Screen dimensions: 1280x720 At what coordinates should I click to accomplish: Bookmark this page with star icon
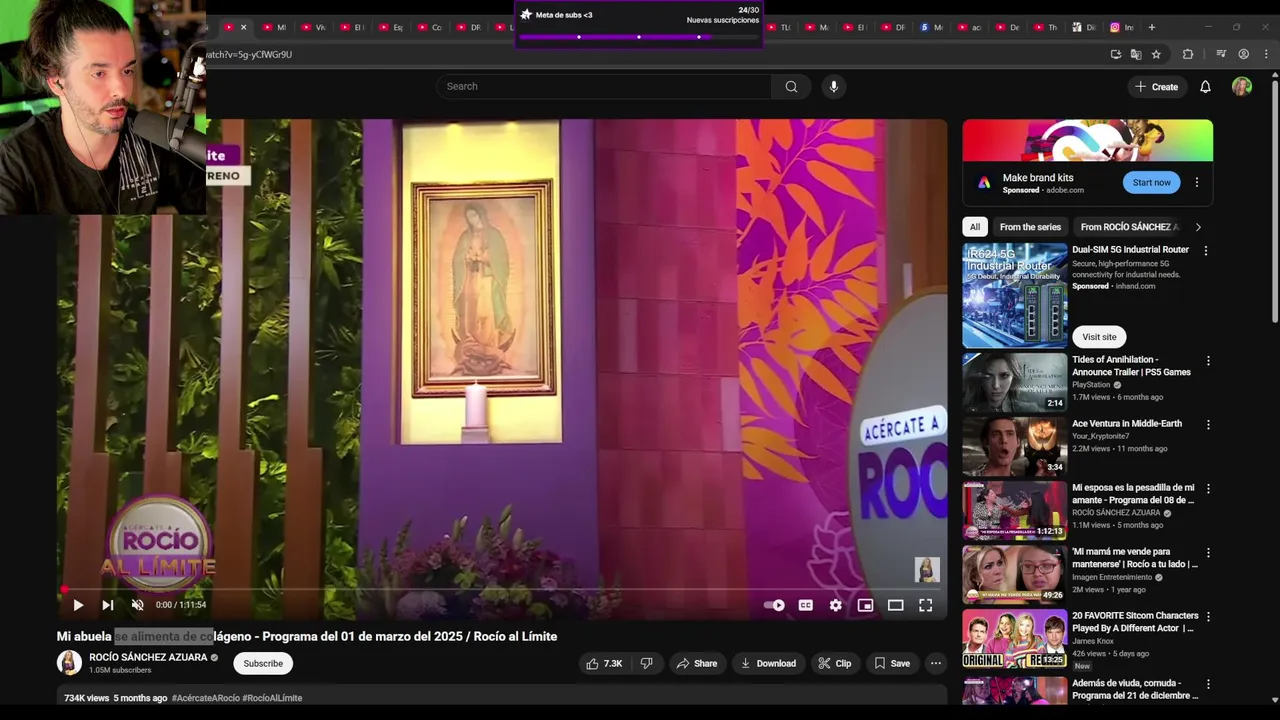[x=1156, y=54]
